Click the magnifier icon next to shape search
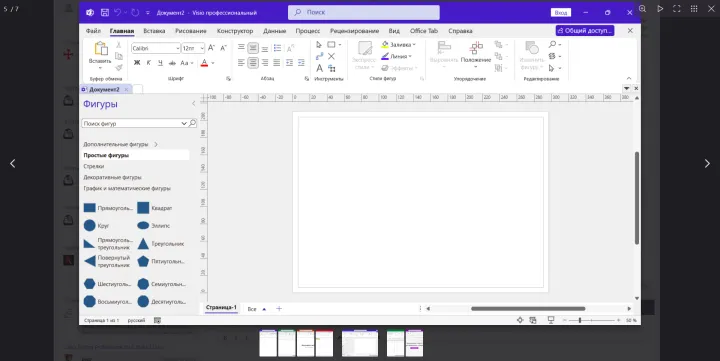 (192, 123)
